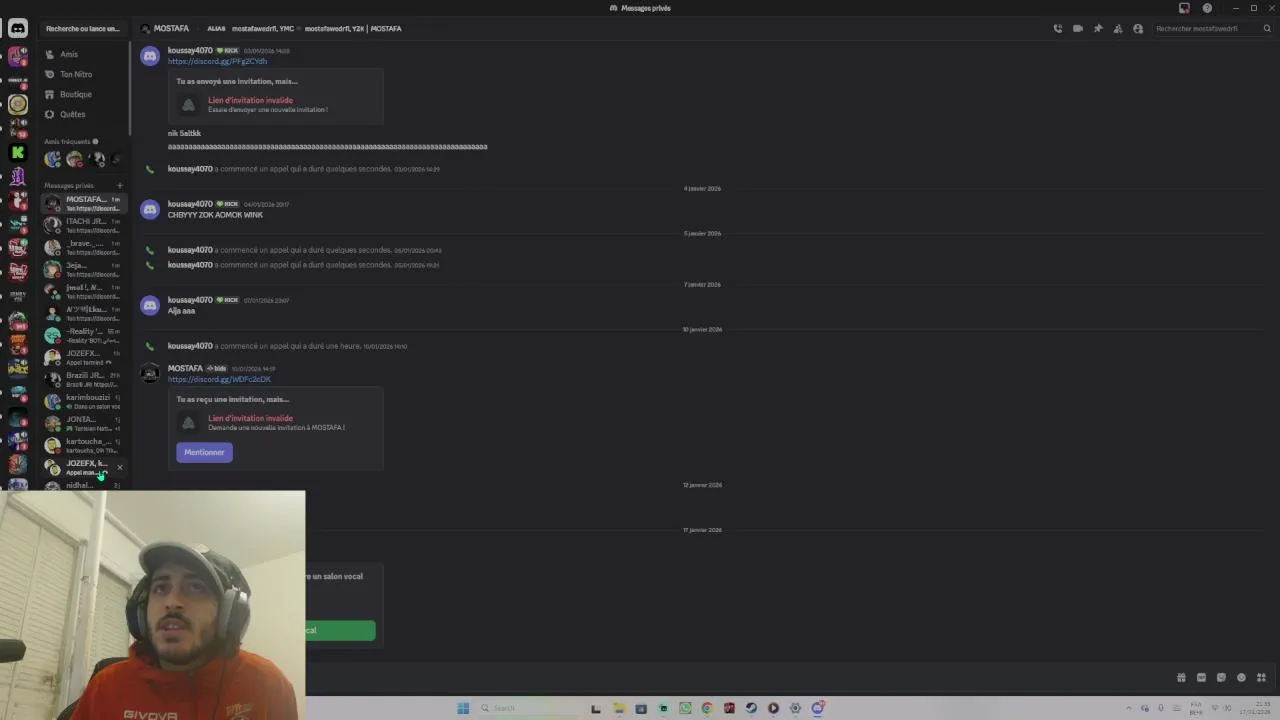
Task: Open Quêtes page
Action: [x=85, y=114]
